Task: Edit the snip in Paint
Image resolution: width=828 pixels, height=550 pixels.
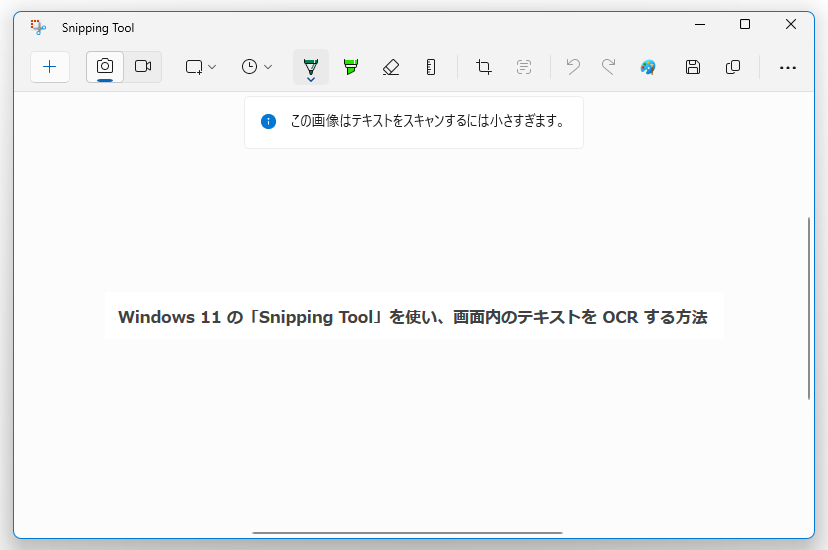Action: 648,67
